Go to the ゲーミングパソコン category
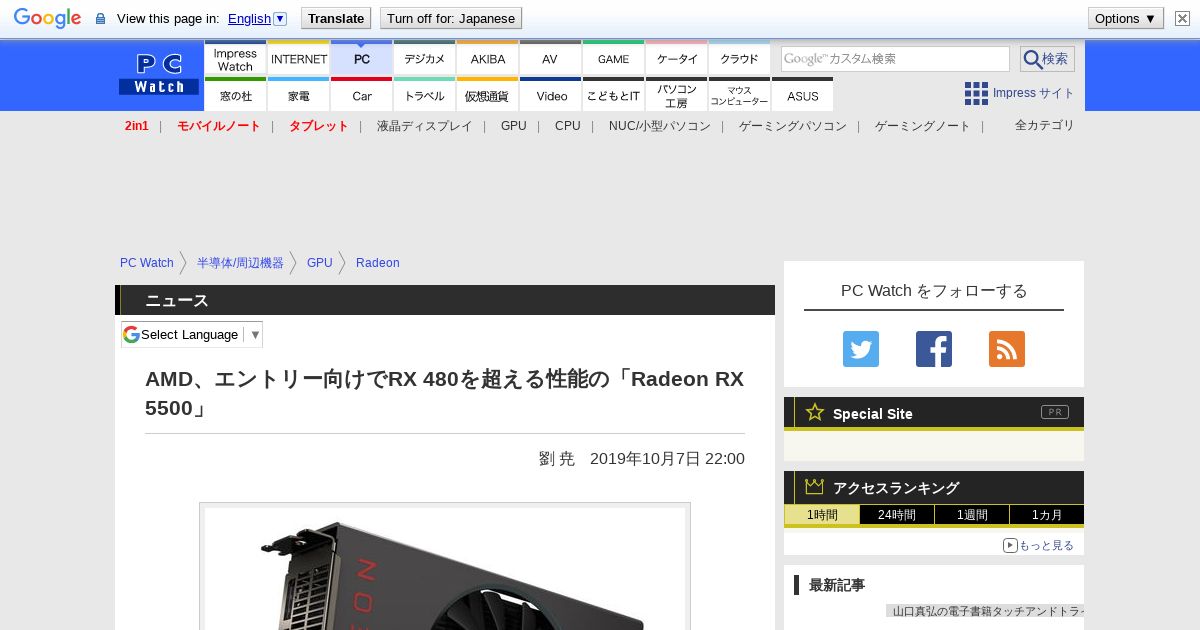 point(792,126)
